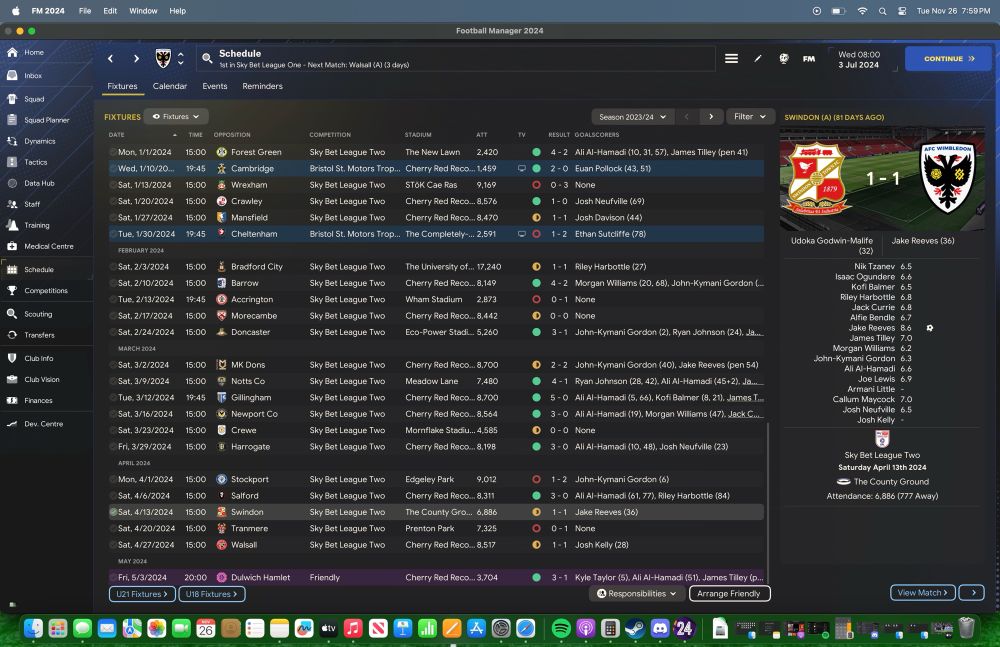Open Competitions in the sidebar
This screenshot has height=647, width=1000.
45,290
